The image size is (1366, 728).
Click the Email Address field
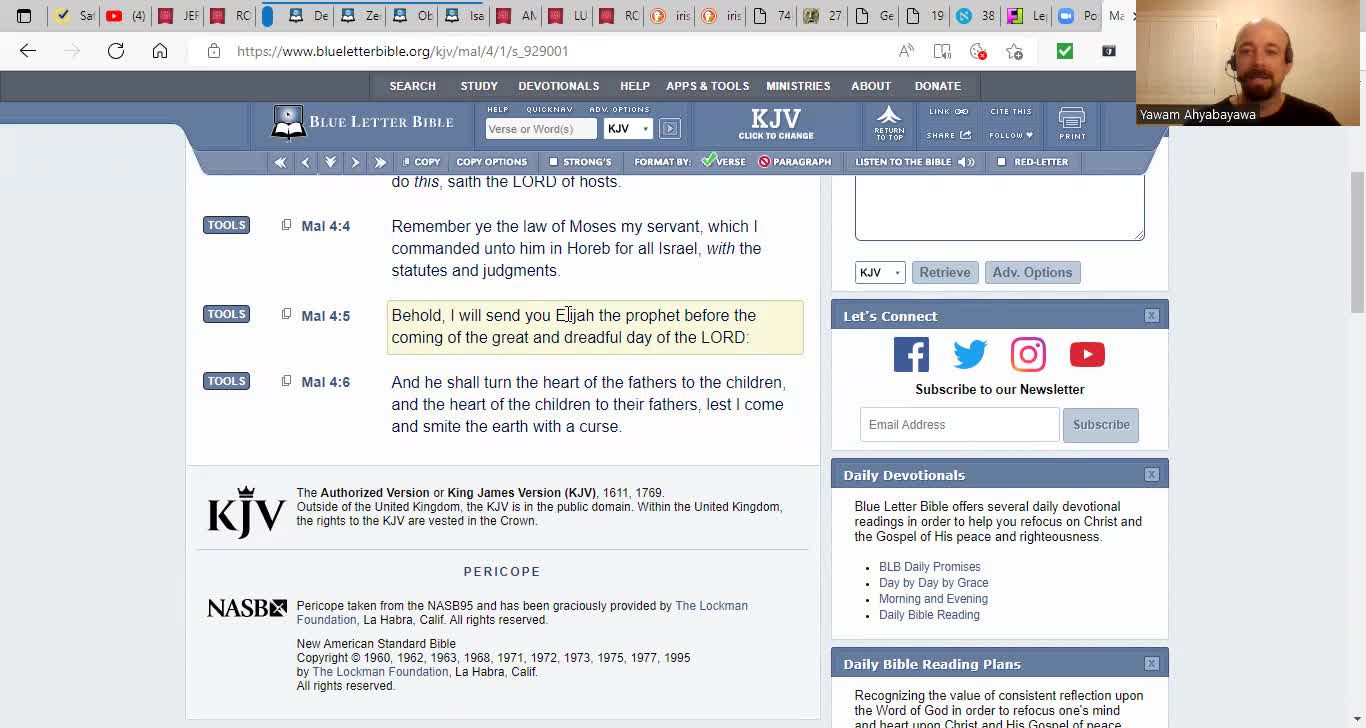pyautogui.click(x=960, y=424)
